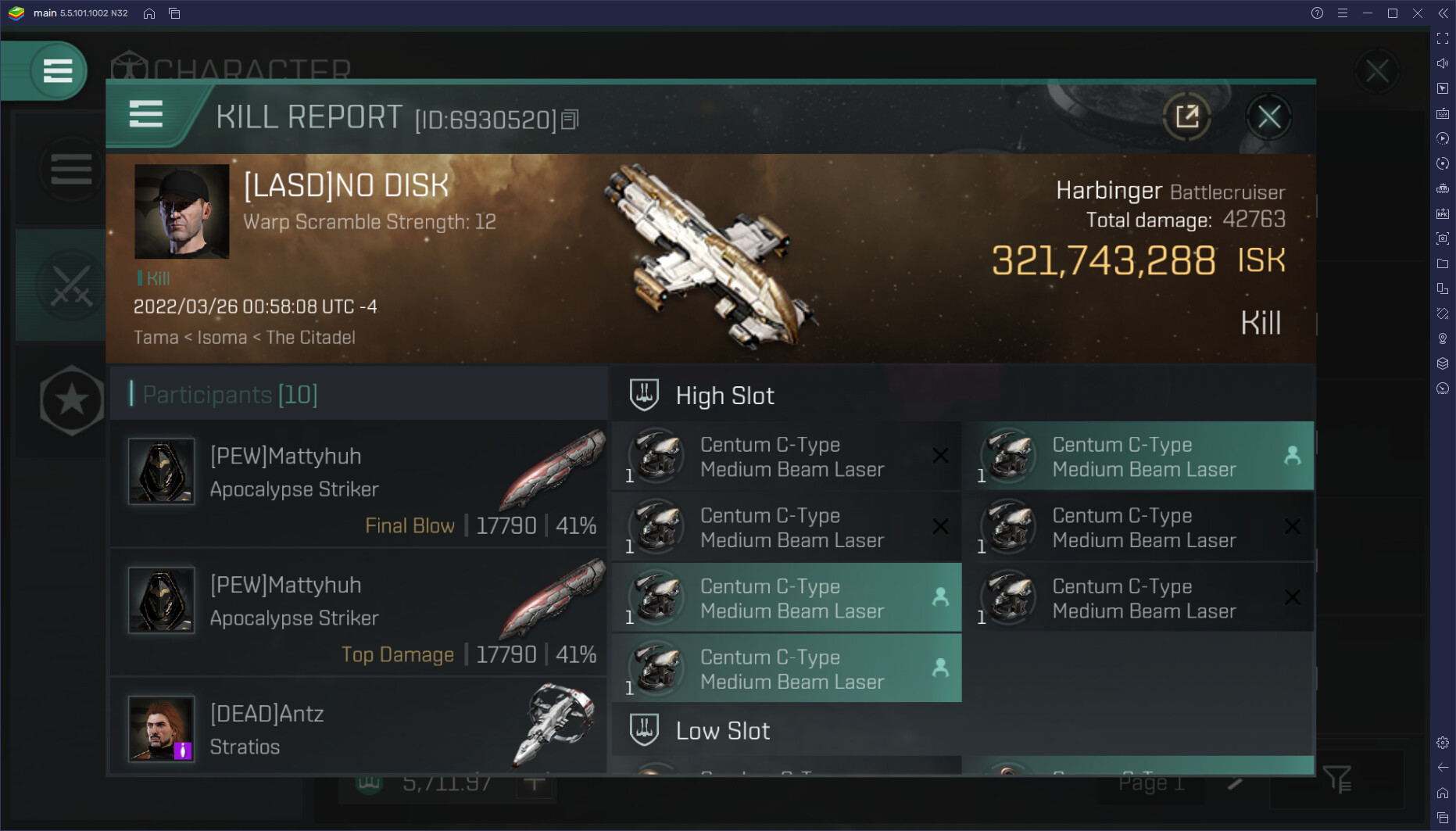Toggle BlueStacks fullscreen icon in sidebar
The image size is (1456, 831).
click(1443, 38)
